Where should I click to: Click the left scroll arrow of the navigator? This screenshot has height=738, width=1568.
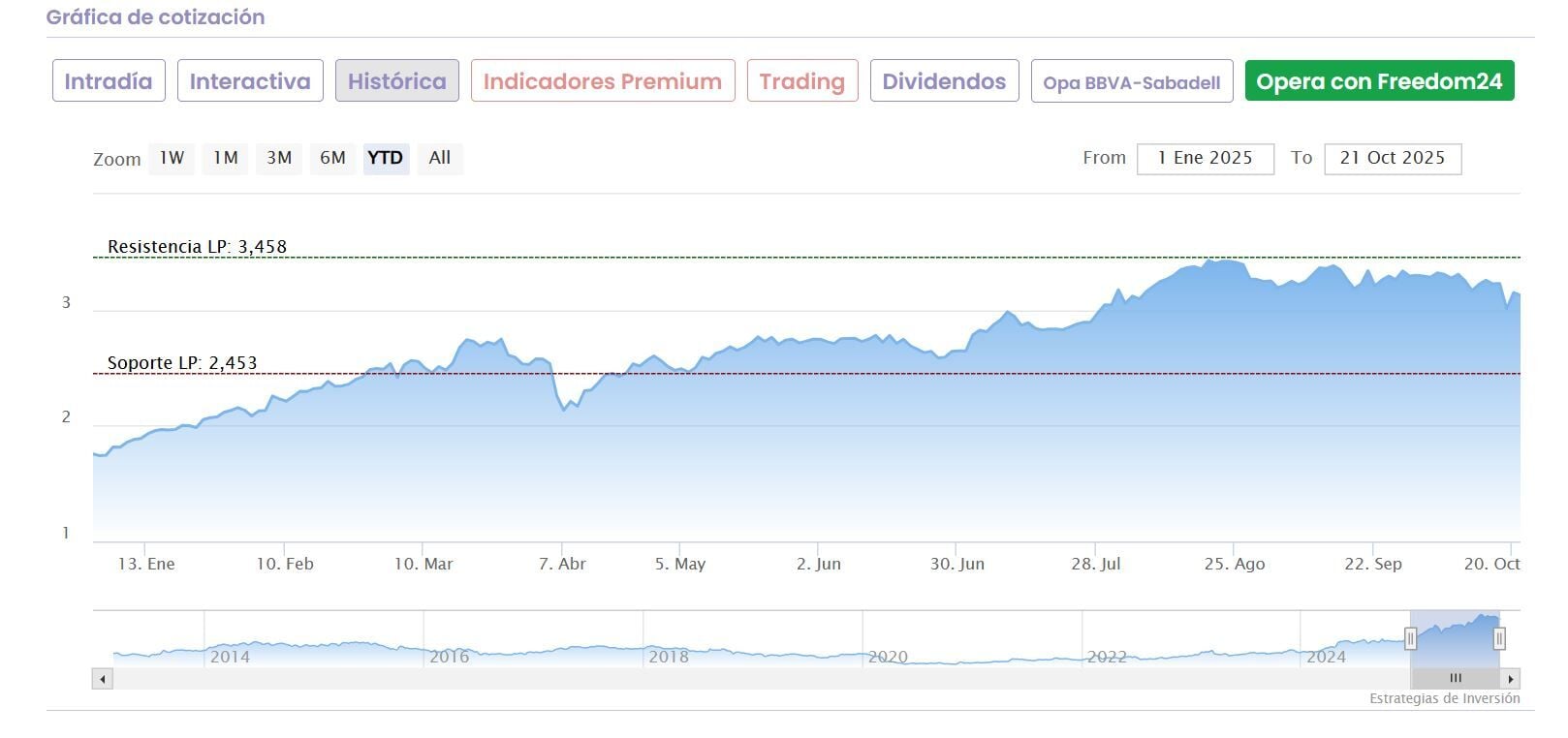point(103,679)
